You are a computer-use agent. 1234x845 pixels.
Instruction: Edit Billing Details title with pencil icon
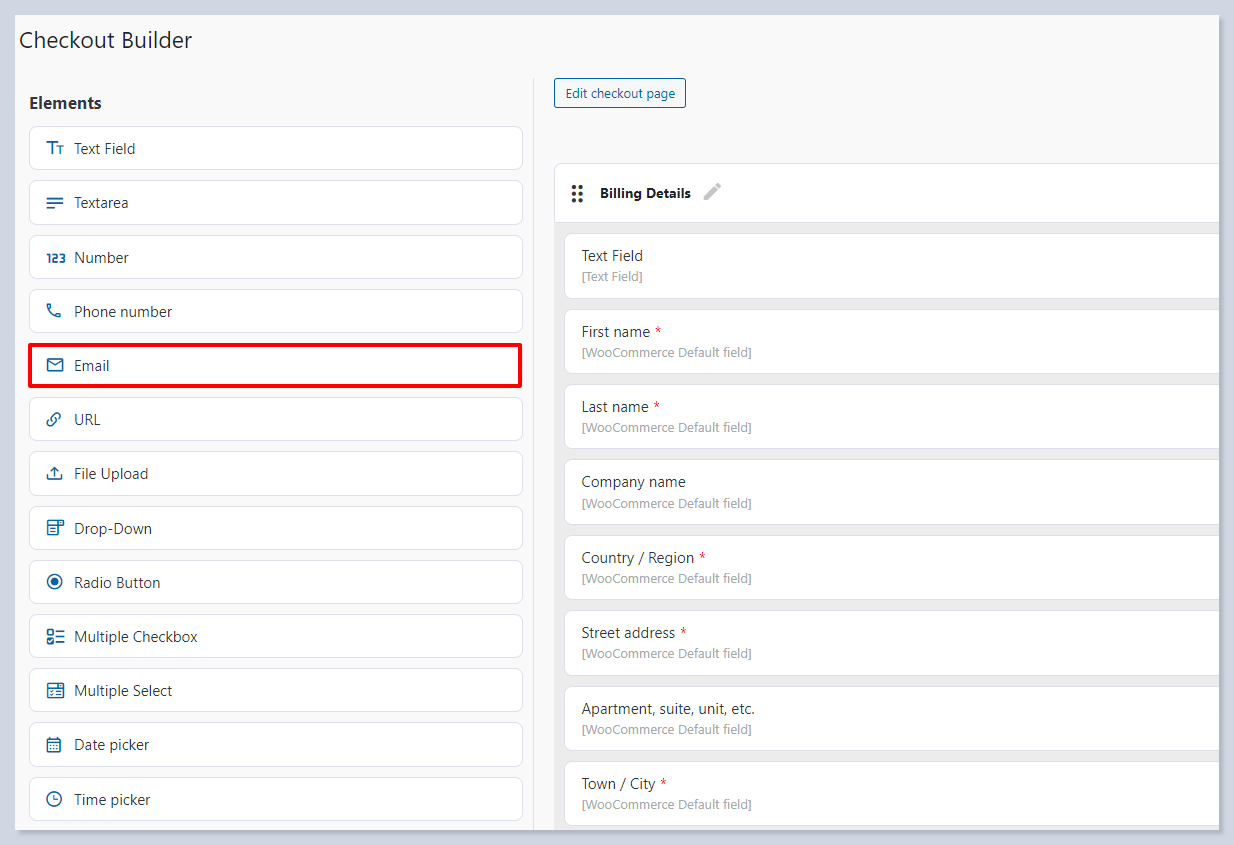coord(712,192)
